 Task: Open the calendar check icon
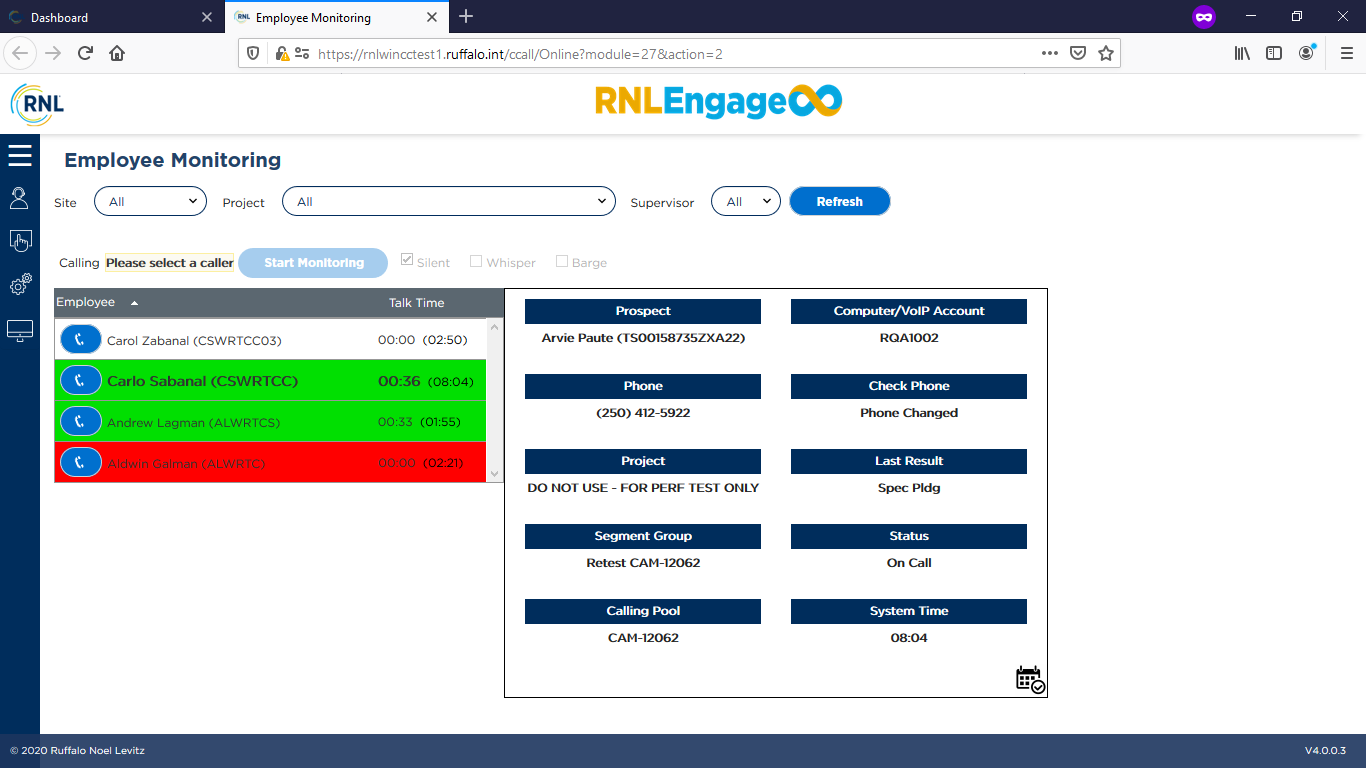[x=1029, y=679]
